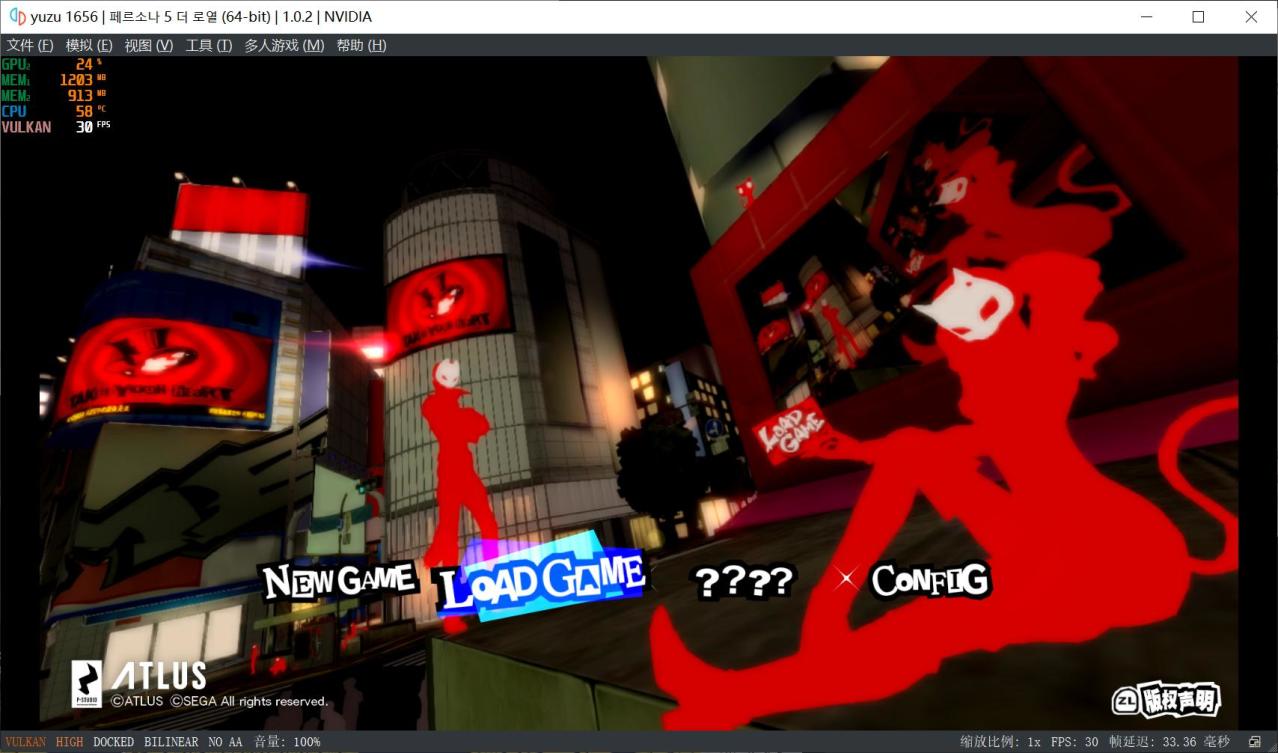Open the 帮助 (H) menu
This screenshot has height=753, width=1278.
361,45
